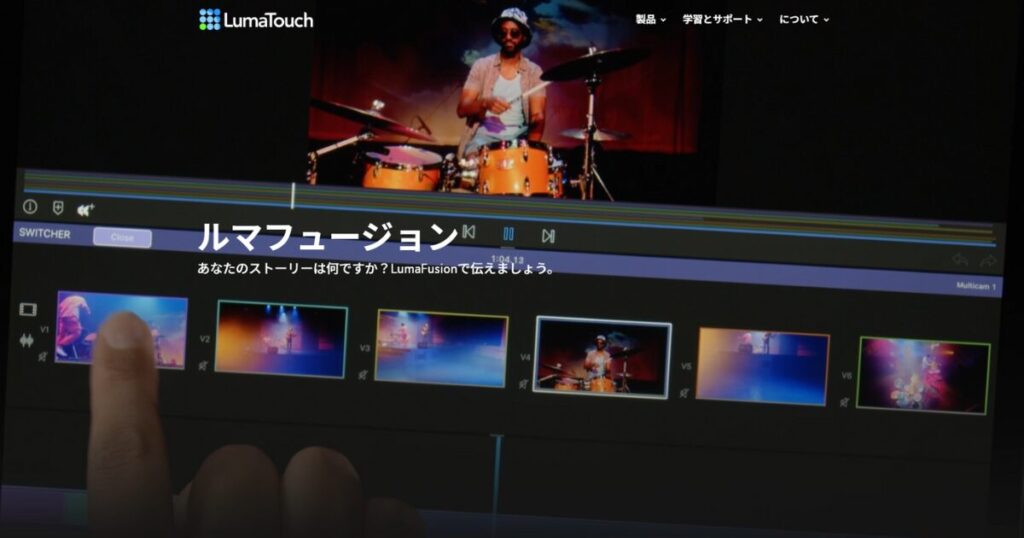The image size is (1024, 538).
Task: Pause playback with the pause button
Action: [x=508, y=234]
